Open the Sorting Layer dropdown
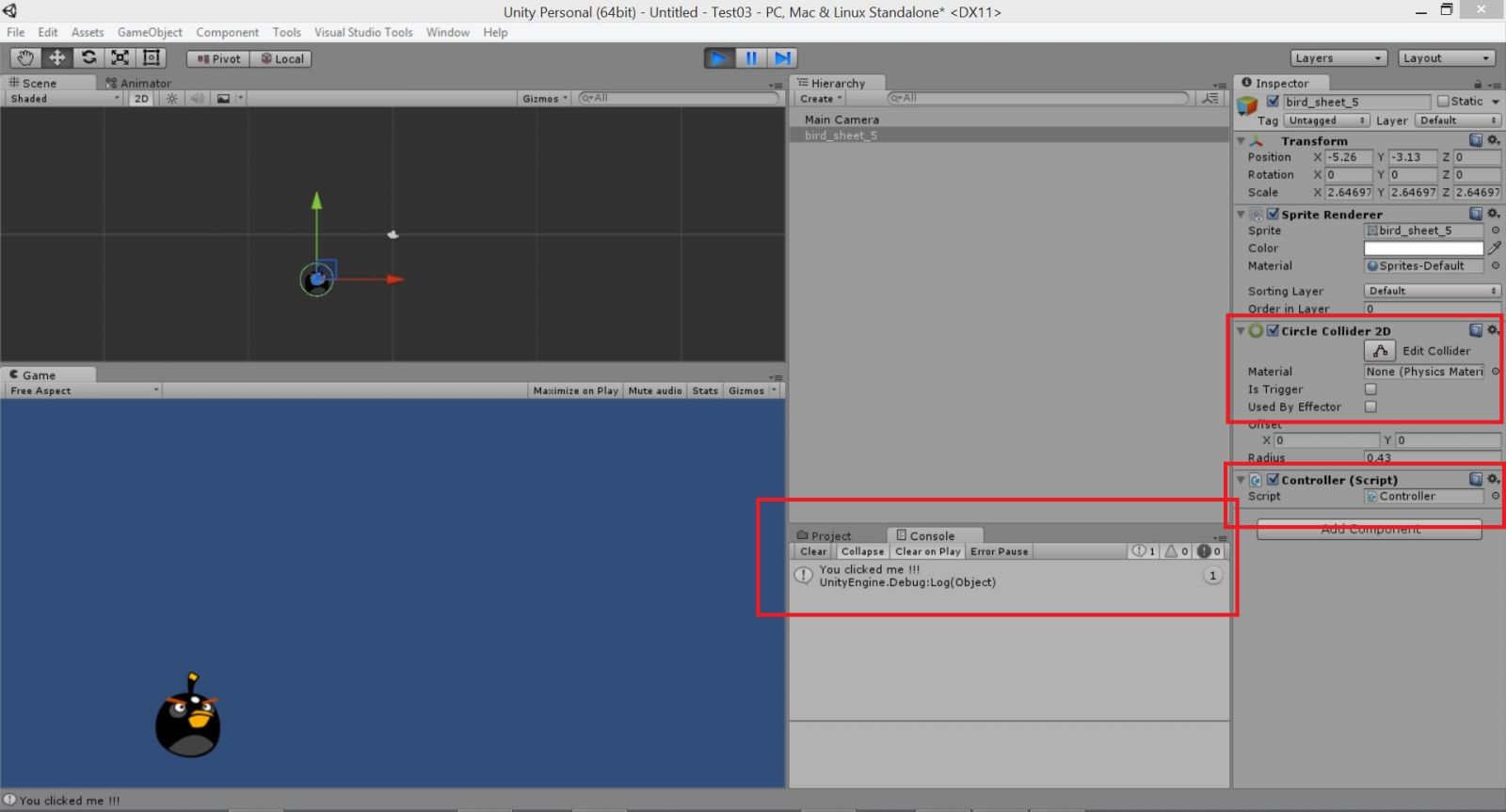The width and height of the screenshot is (1506, 812). pos(1432,291)
